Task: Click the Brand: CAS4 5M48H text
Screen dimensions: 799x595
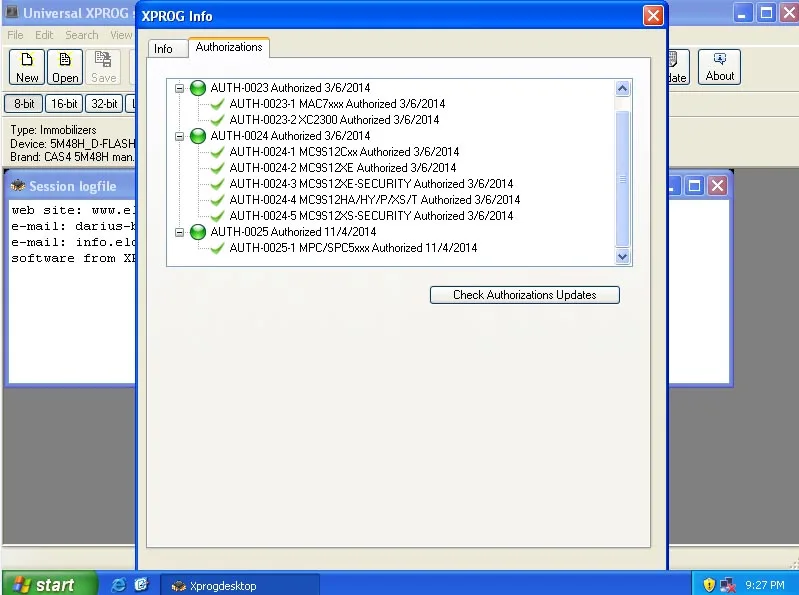Action: (72, 157)
